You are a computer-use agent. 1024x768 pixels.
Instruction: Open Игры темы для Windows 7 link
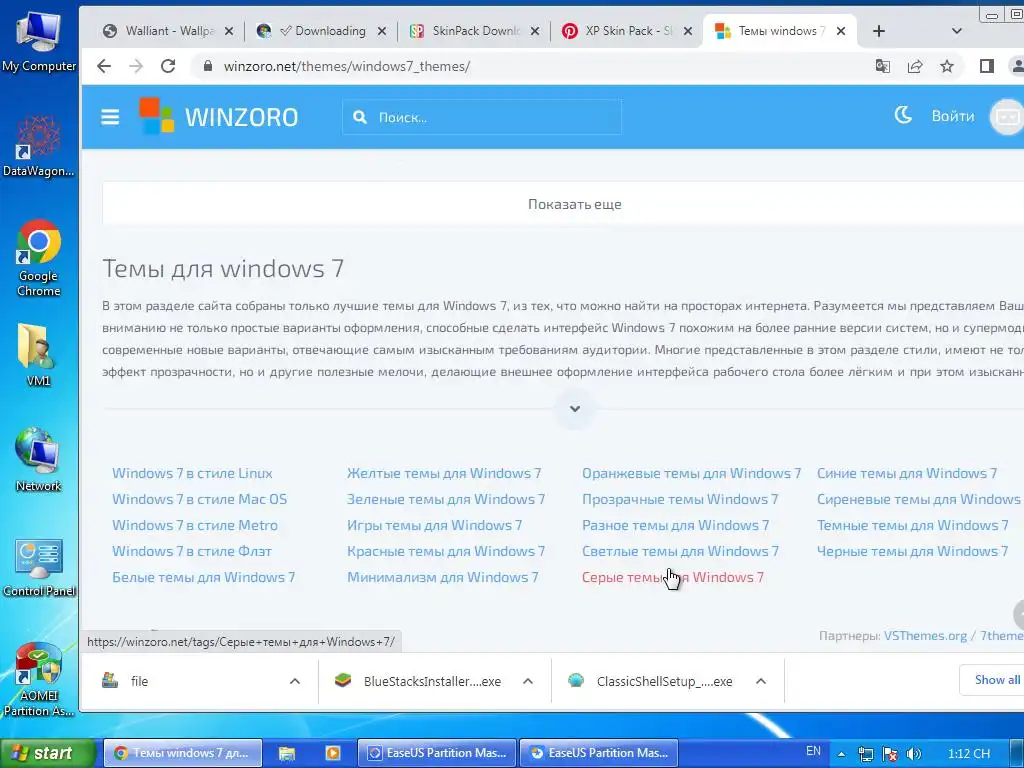434,525
